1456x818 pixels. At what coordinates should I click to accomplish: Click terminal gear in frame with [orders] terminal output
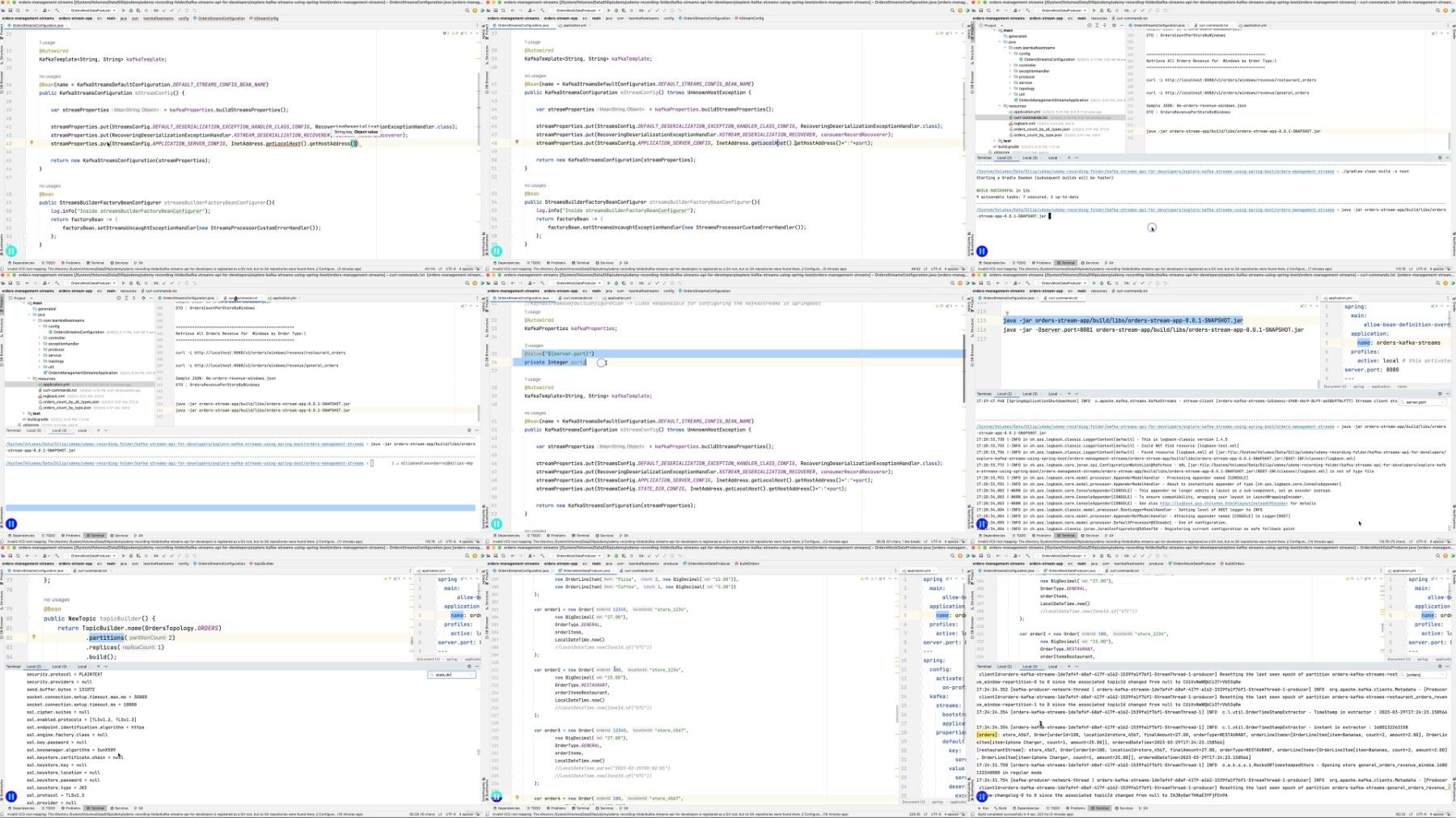click(1440, 666)
